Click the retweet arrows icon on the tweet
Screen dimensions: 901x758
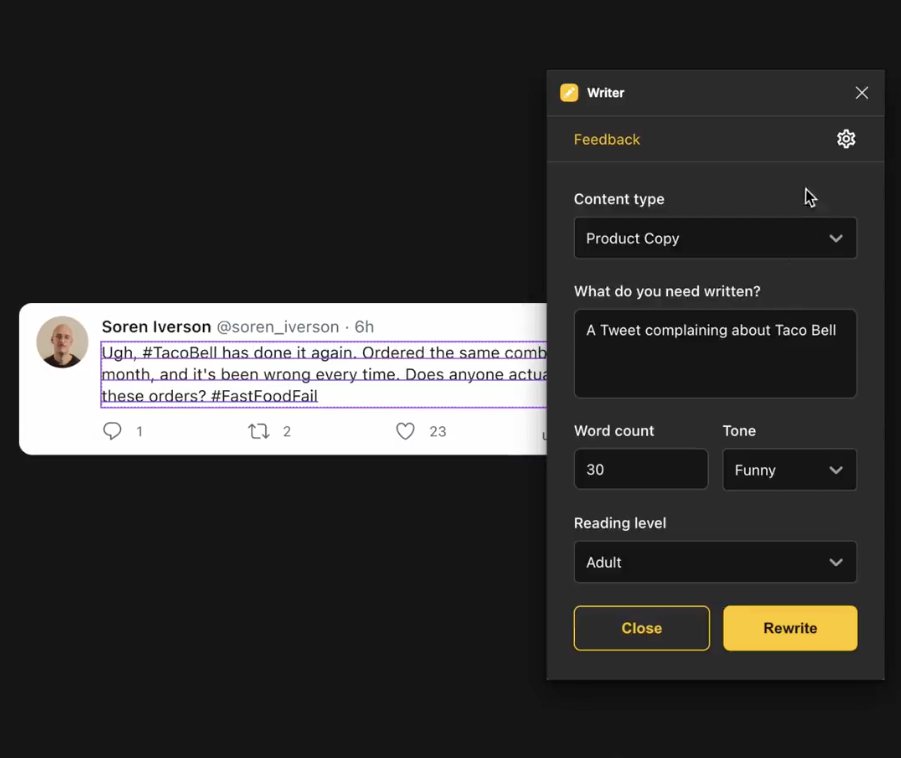(259, 431)
